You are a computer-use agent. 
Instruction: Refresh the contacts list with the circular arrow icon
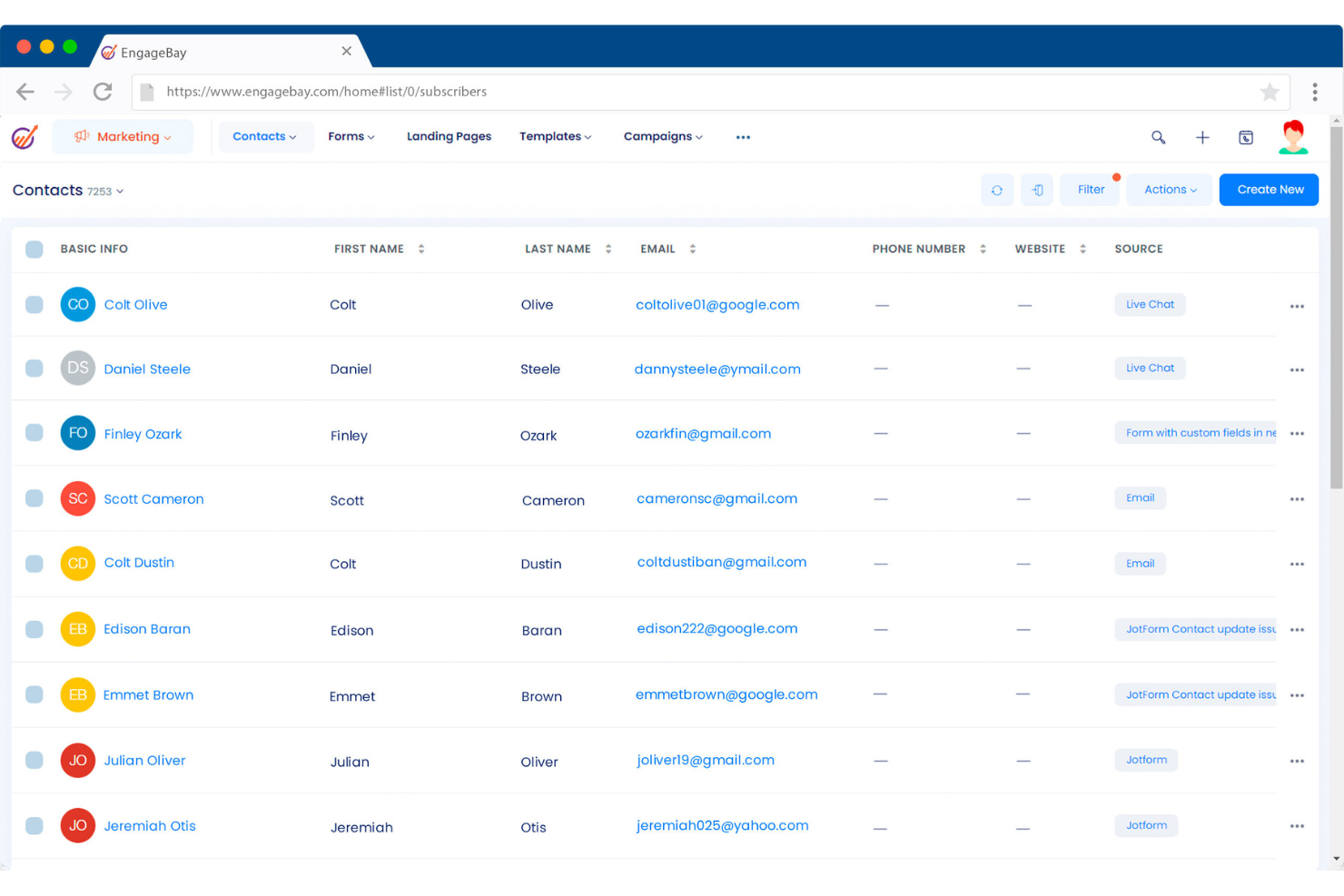pos(997,190)
